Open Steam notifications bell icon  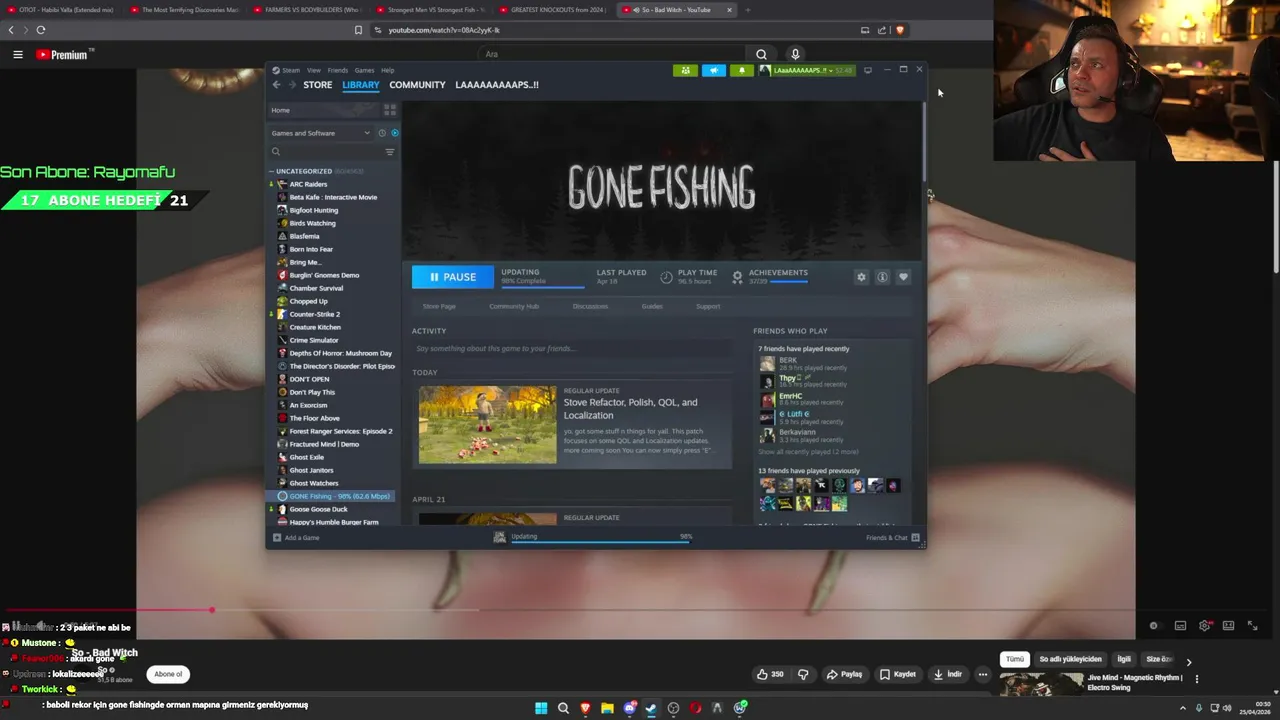click(x=741, y=70)
